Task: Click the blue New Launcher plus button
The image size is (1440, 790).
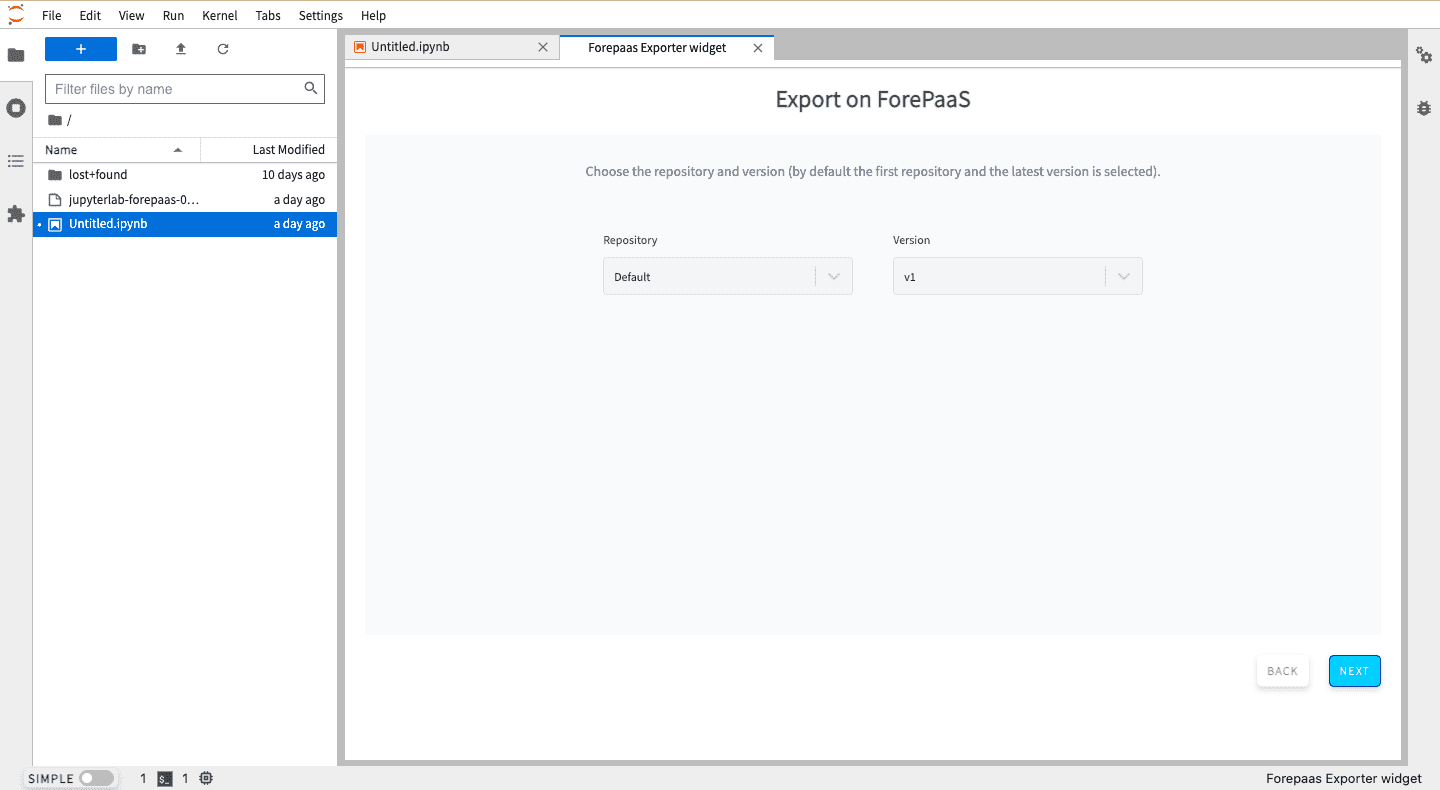Action: (x=81, y=49)
